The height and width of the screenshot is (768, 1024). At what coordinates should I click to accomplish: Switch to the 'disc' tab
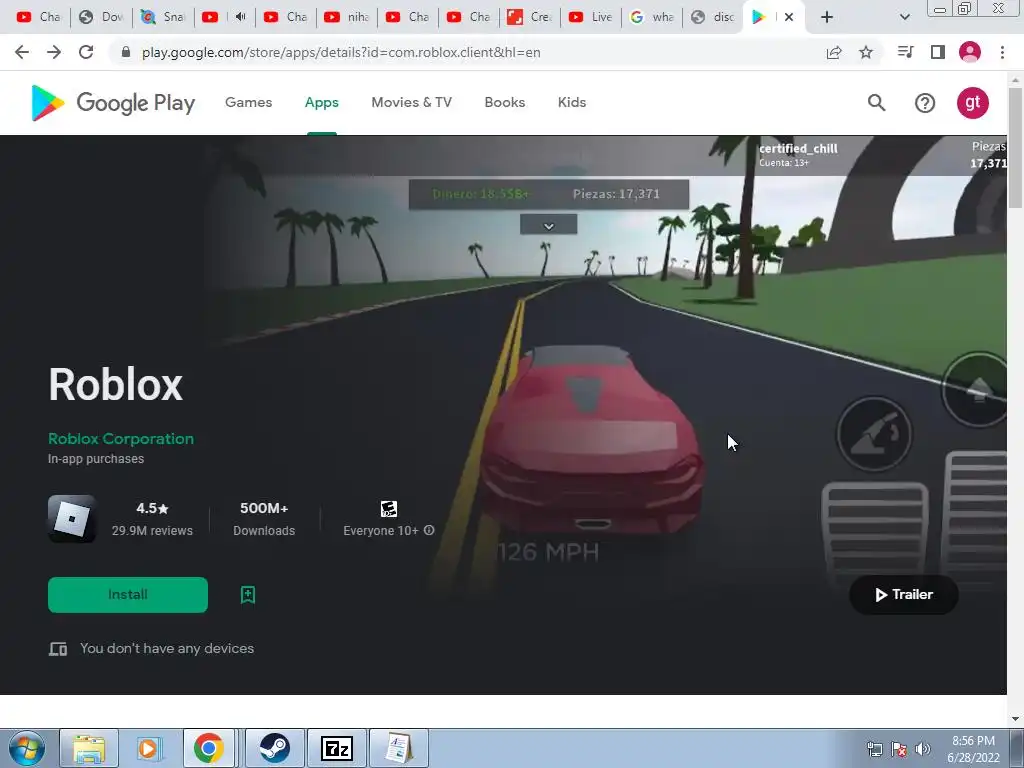pos(712,17)
